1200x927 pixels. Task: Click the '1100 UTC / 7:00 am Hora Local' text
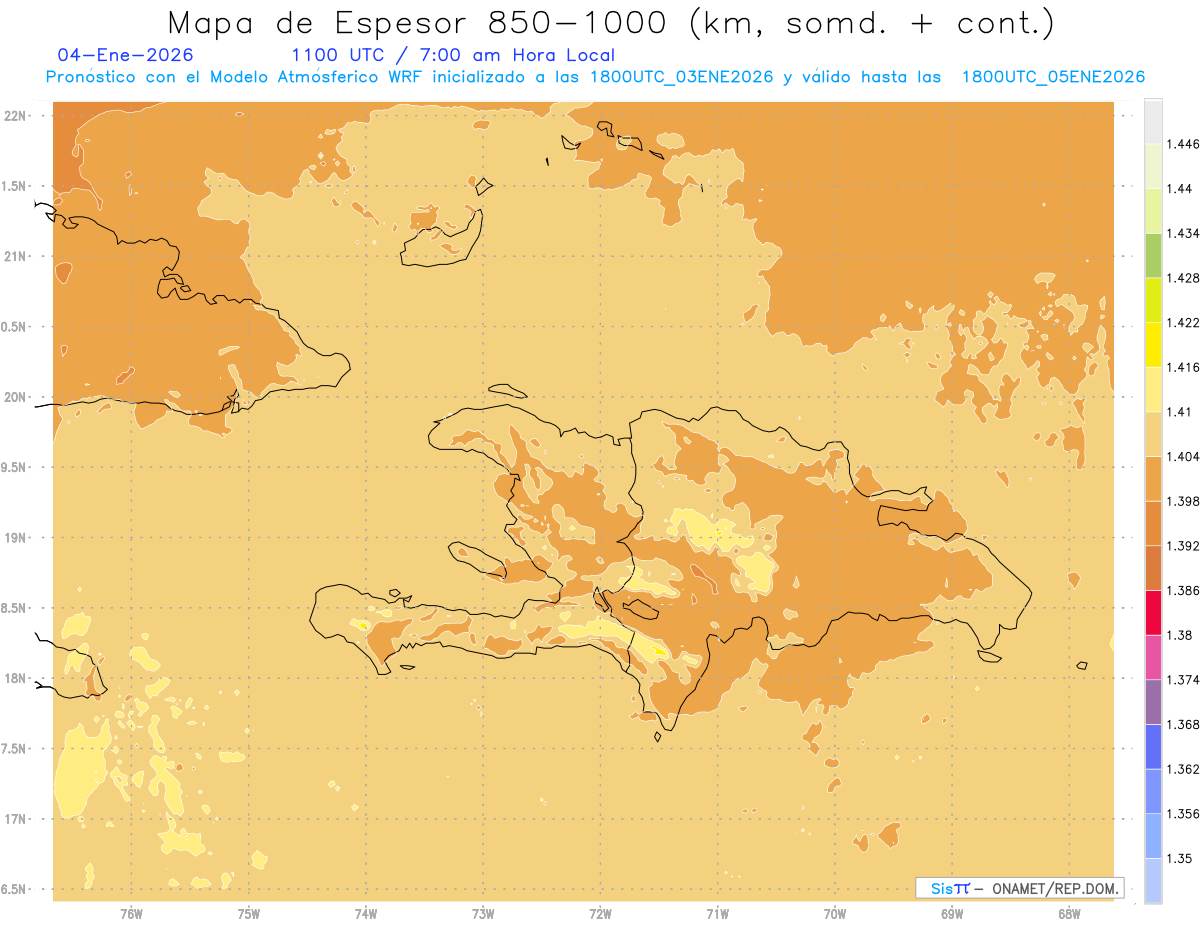pos(453,56)
